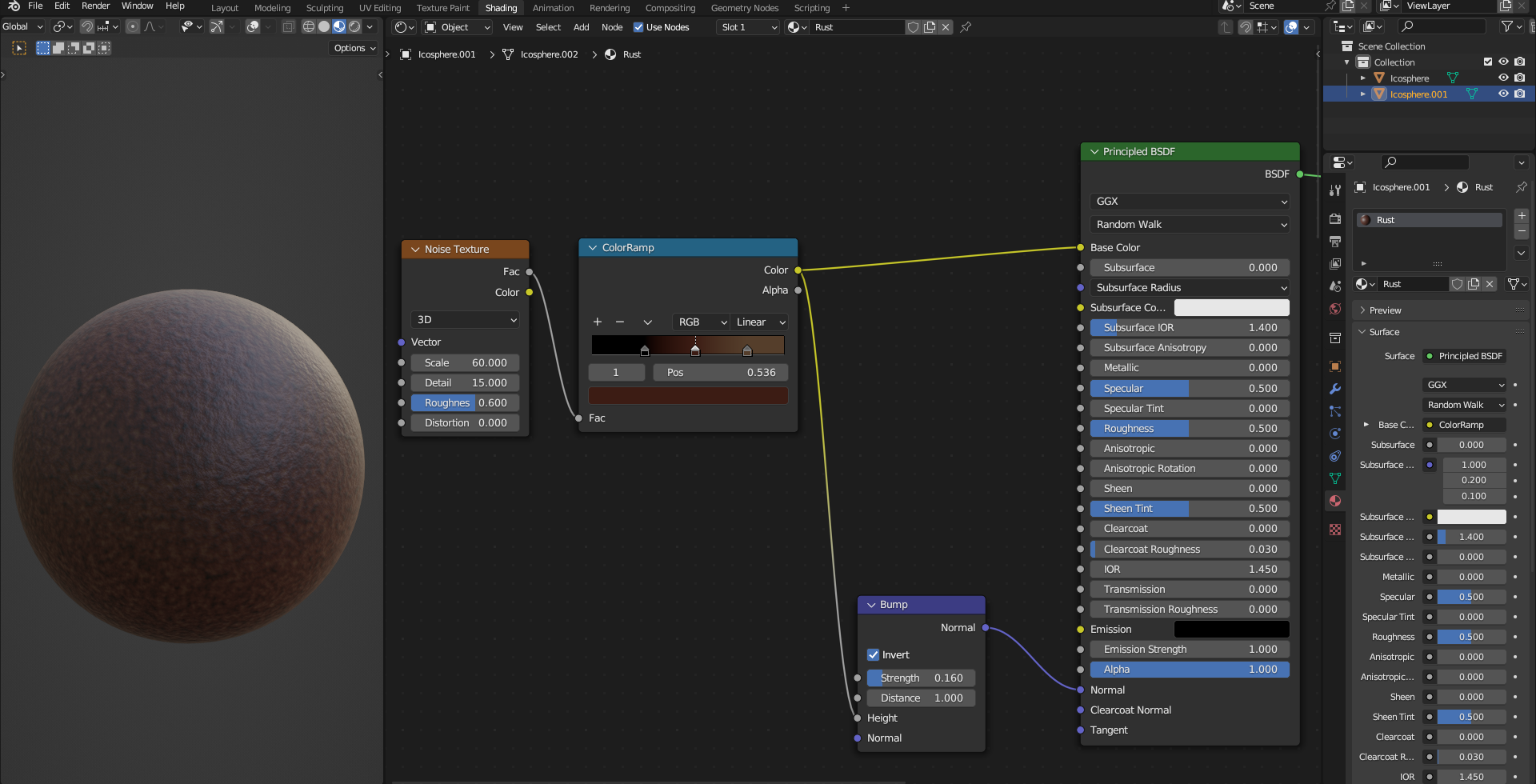Open the Object Data properties tab
This screenshot has height=784, width=1536.
click(1334, 478)
